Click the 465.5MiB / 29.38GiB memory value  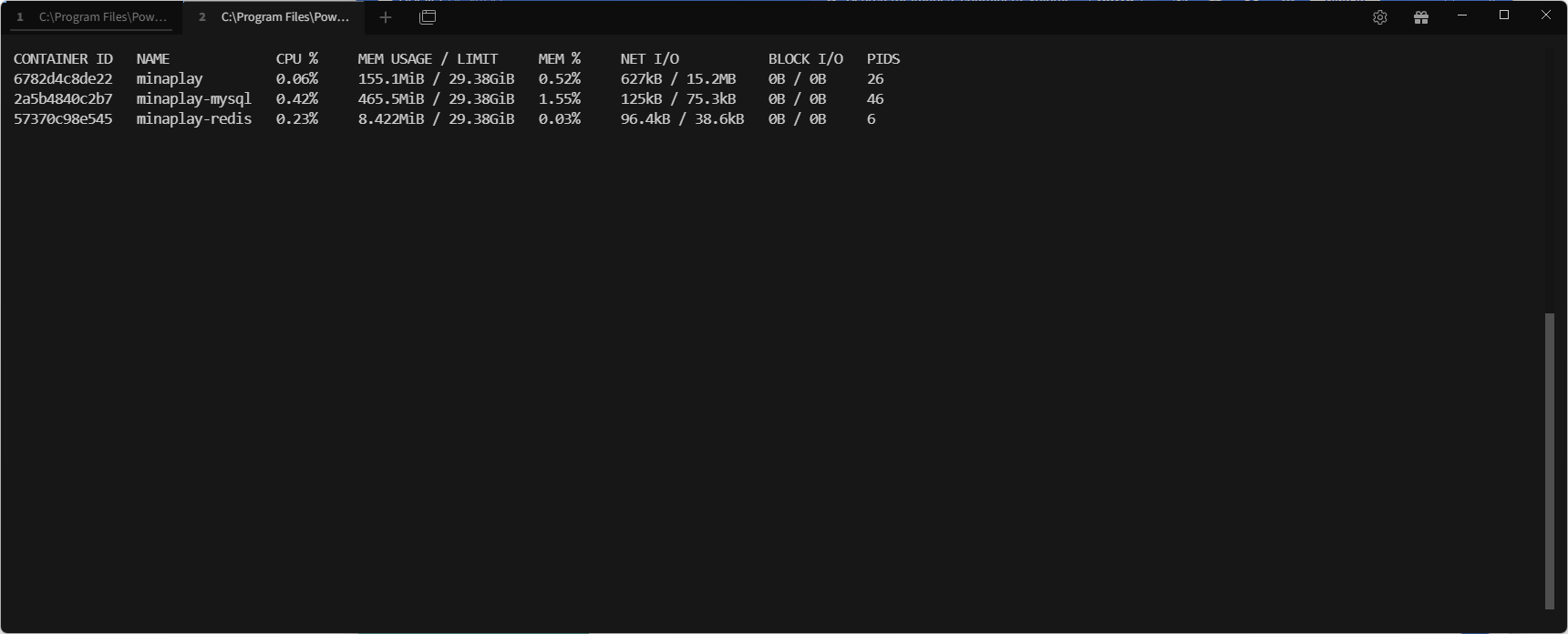pos(436,99)
